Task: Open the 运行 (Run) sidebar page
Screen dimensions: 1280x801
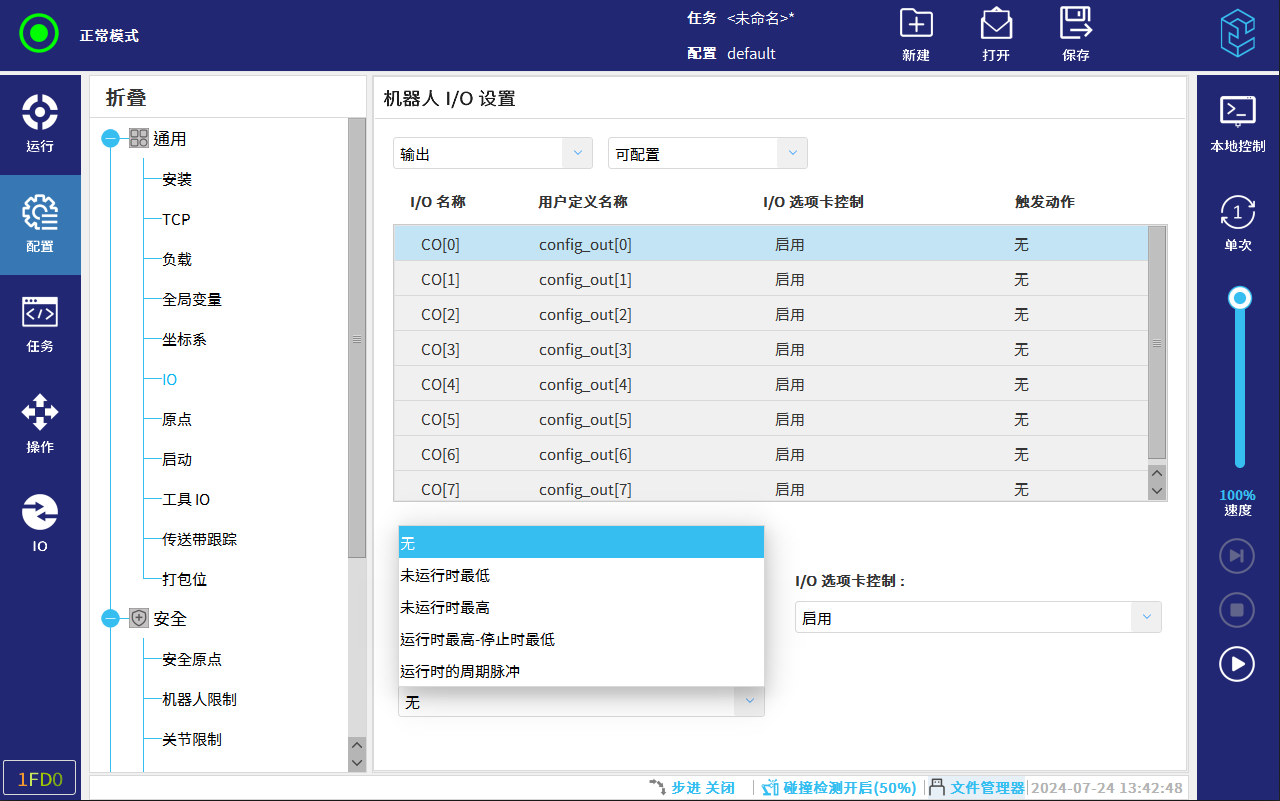Action: point(40,124)
